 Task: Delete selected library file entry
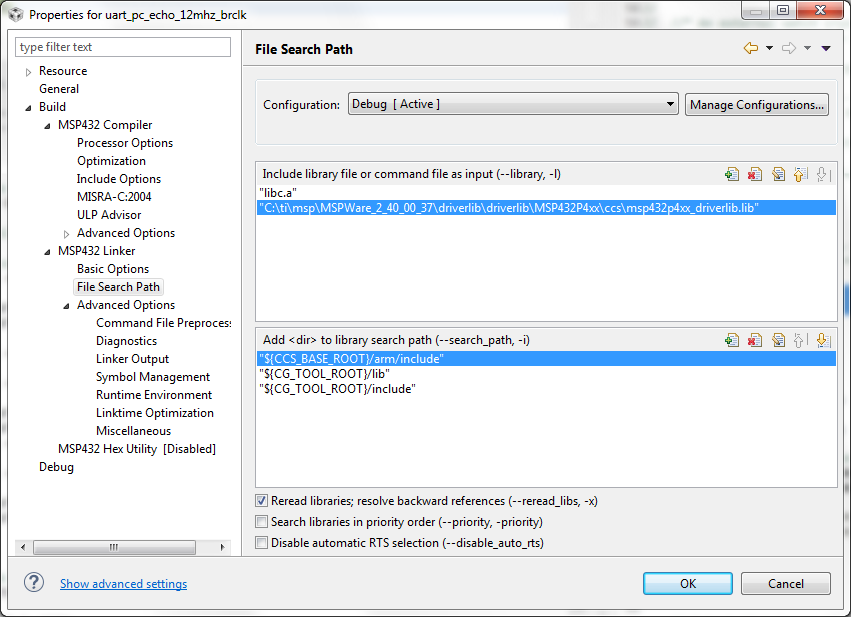click(x=755, y=174)
